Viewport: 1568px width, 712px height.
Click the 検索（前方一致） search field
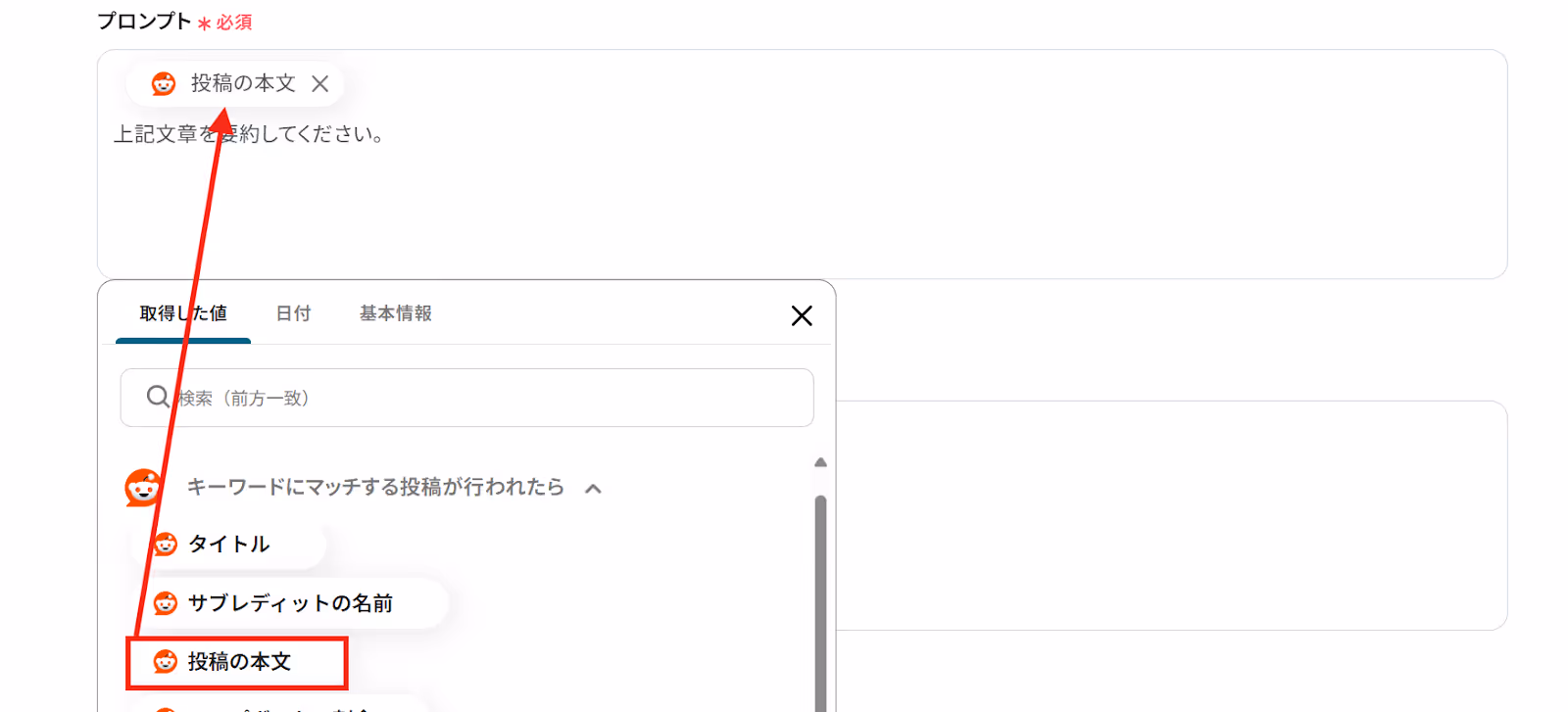tap(466, 398)
